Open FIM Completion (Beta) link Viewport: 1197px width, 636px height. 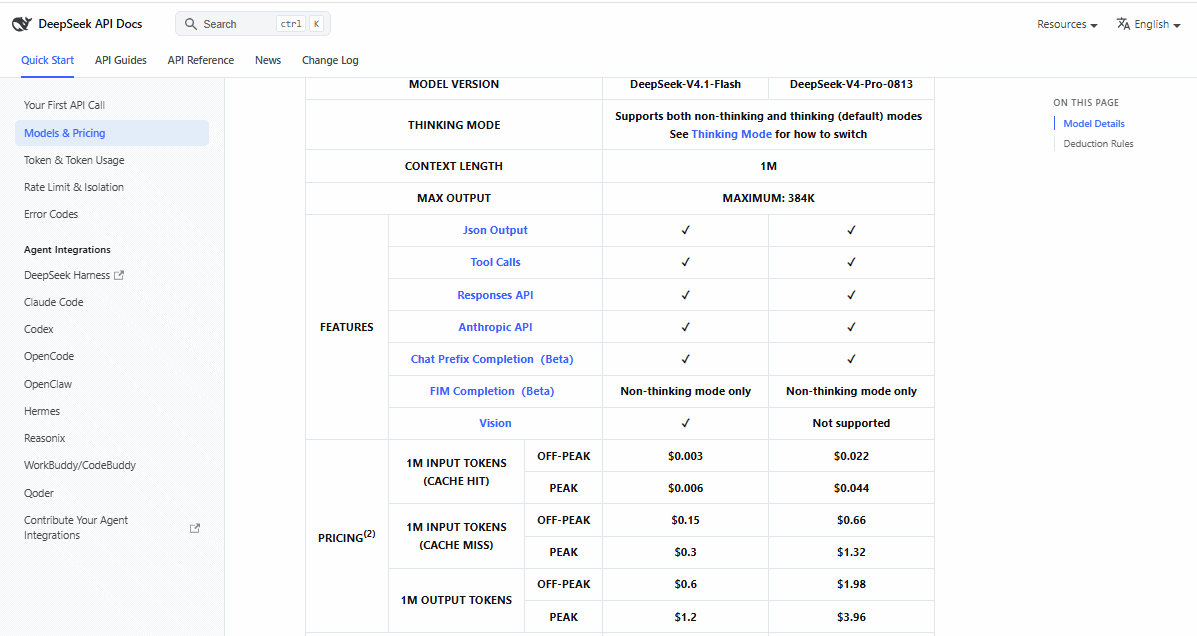click(x=492, y=391)
